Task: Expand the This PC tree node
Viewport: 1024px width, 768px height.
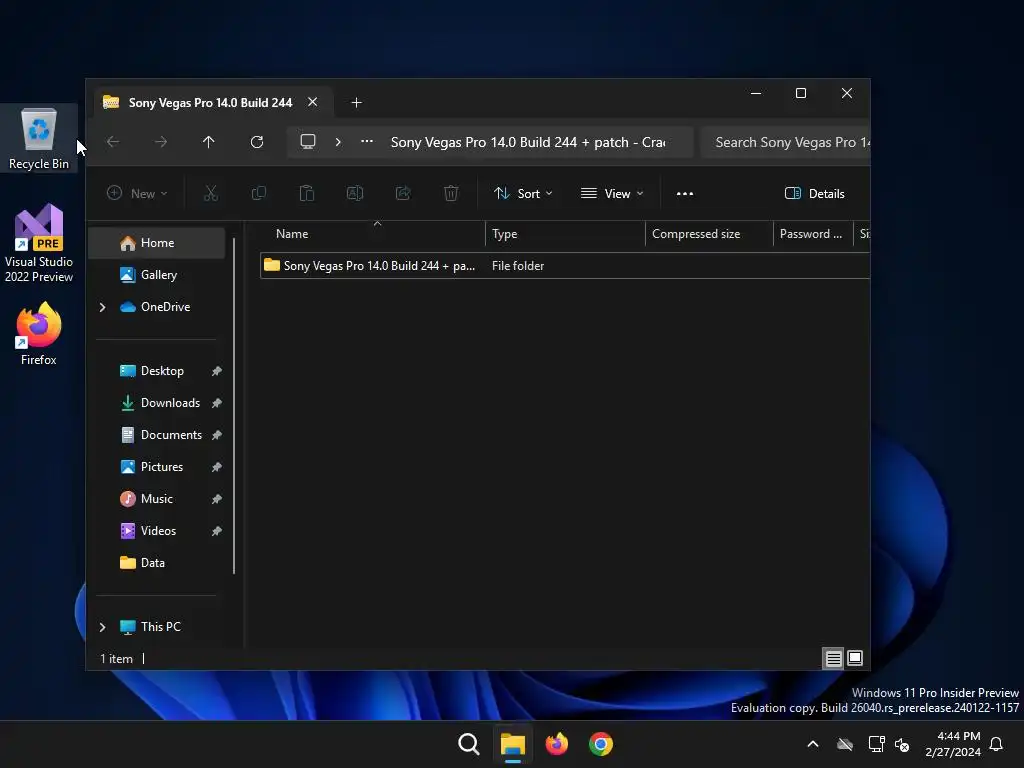Action: [103, 627]
